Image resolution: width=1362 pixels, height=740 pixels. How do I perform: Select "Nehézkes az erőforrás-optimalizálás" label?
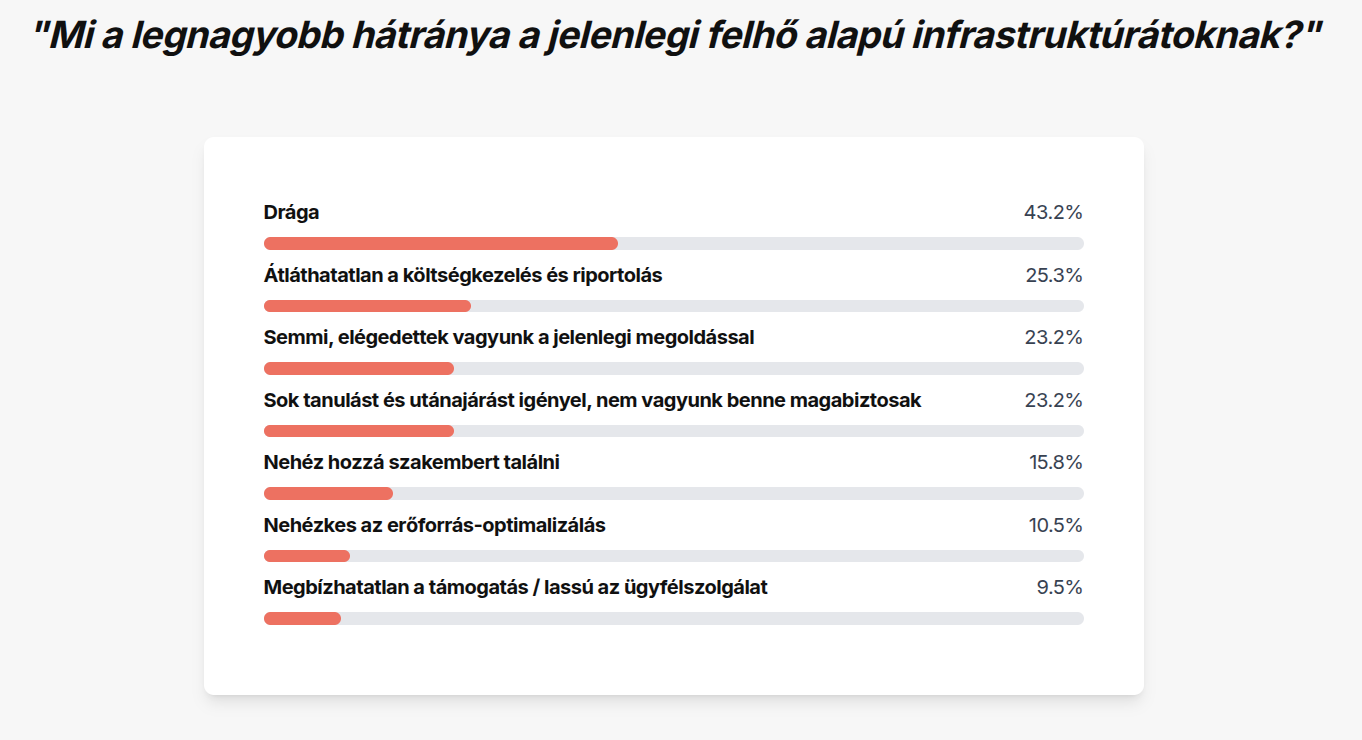pos(435,525)
